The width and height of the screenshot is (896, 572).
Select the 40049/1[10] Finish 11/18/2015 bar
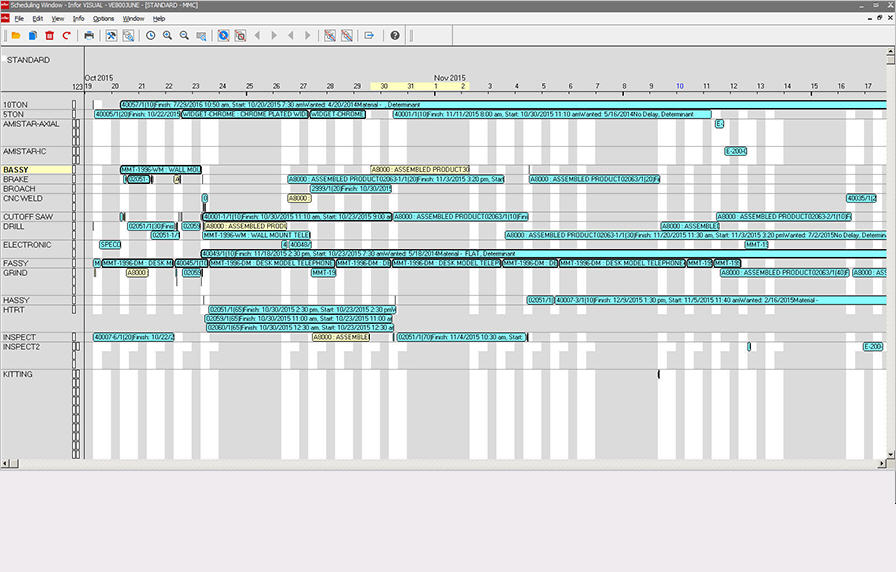pos(543,254)
